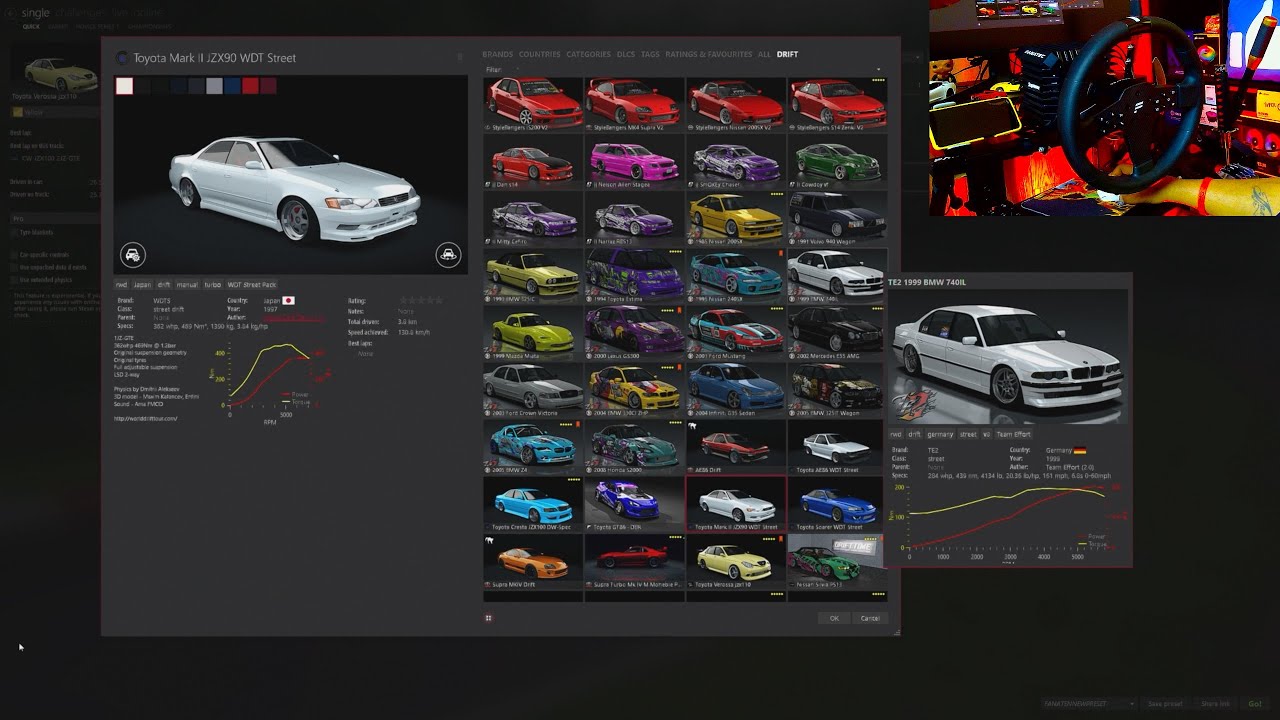Image resolution: width=1280 pixels, height=720 pixels.
Task: Open car setup icon on preview's left
Action: 133,254
